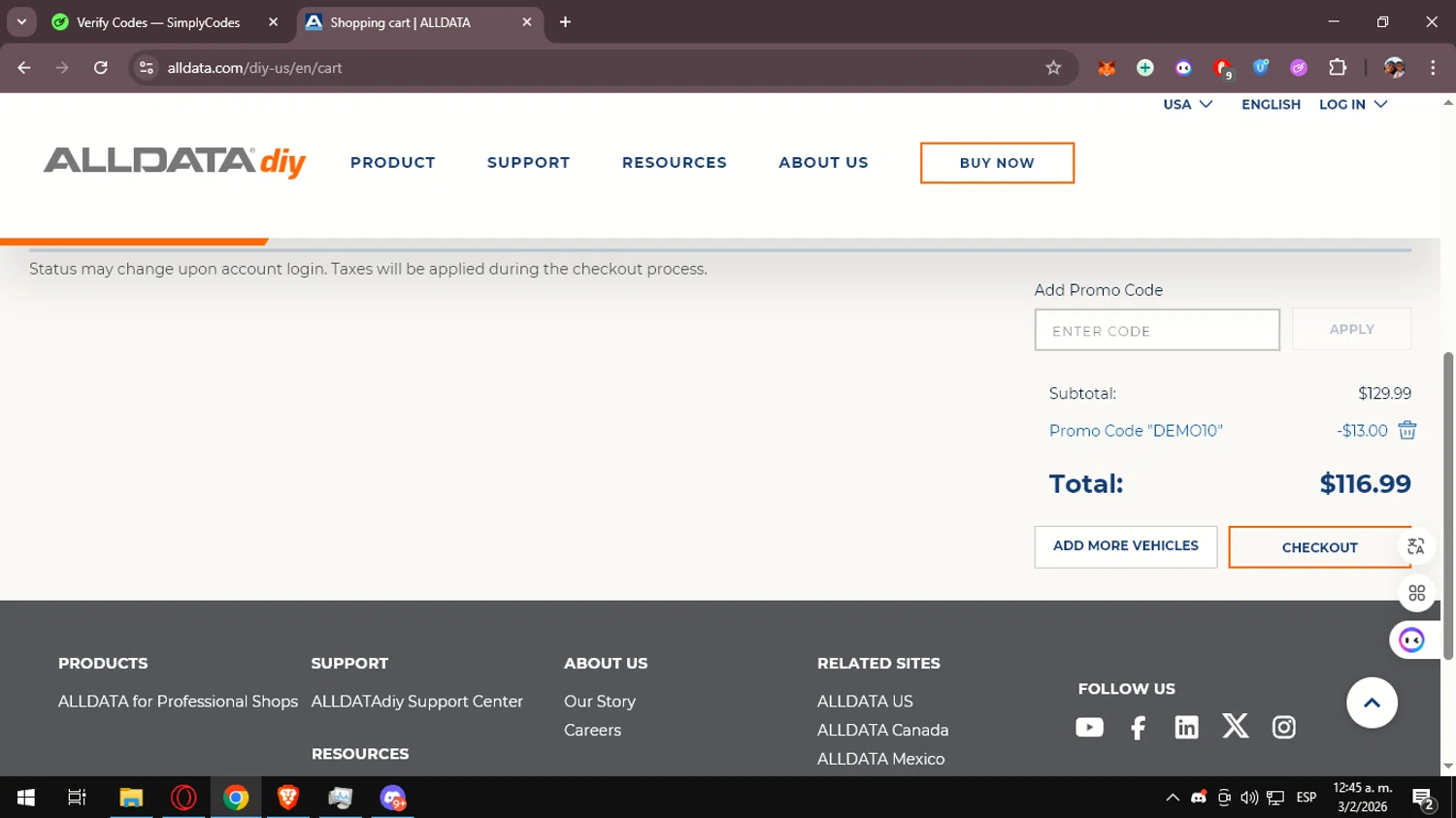Screen dimensions: 1456x818
Task: Click the BUY NOW button
Action: click(997, 163)
